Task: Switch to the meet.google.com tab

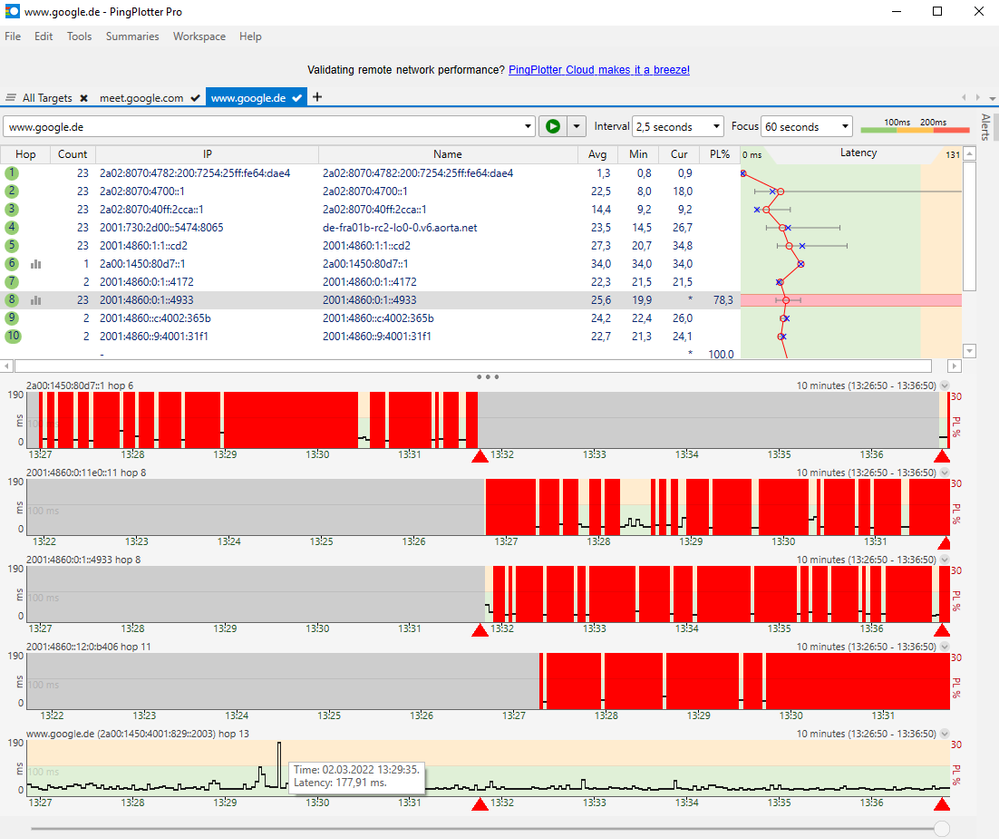Action: [141, 97]
